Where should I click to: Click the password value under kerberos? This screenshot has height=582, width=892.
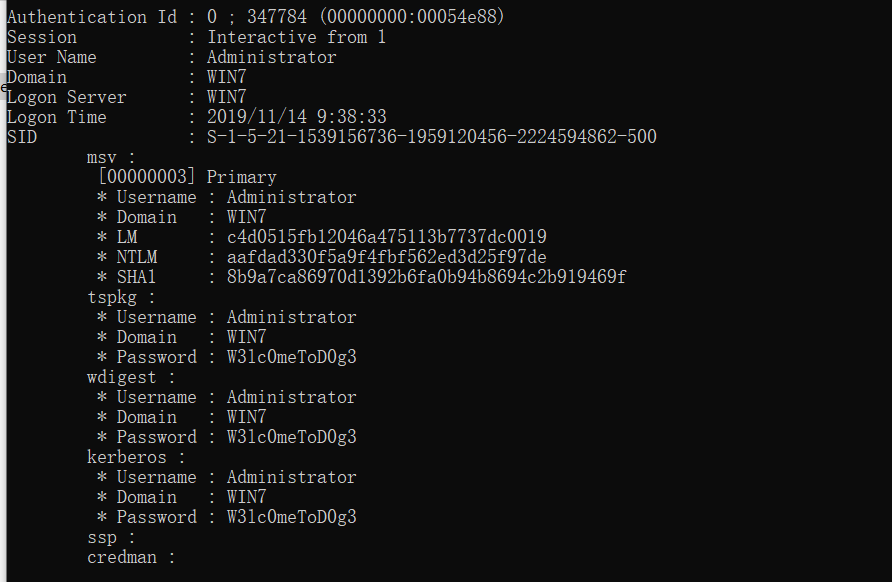tap(291, 517)
